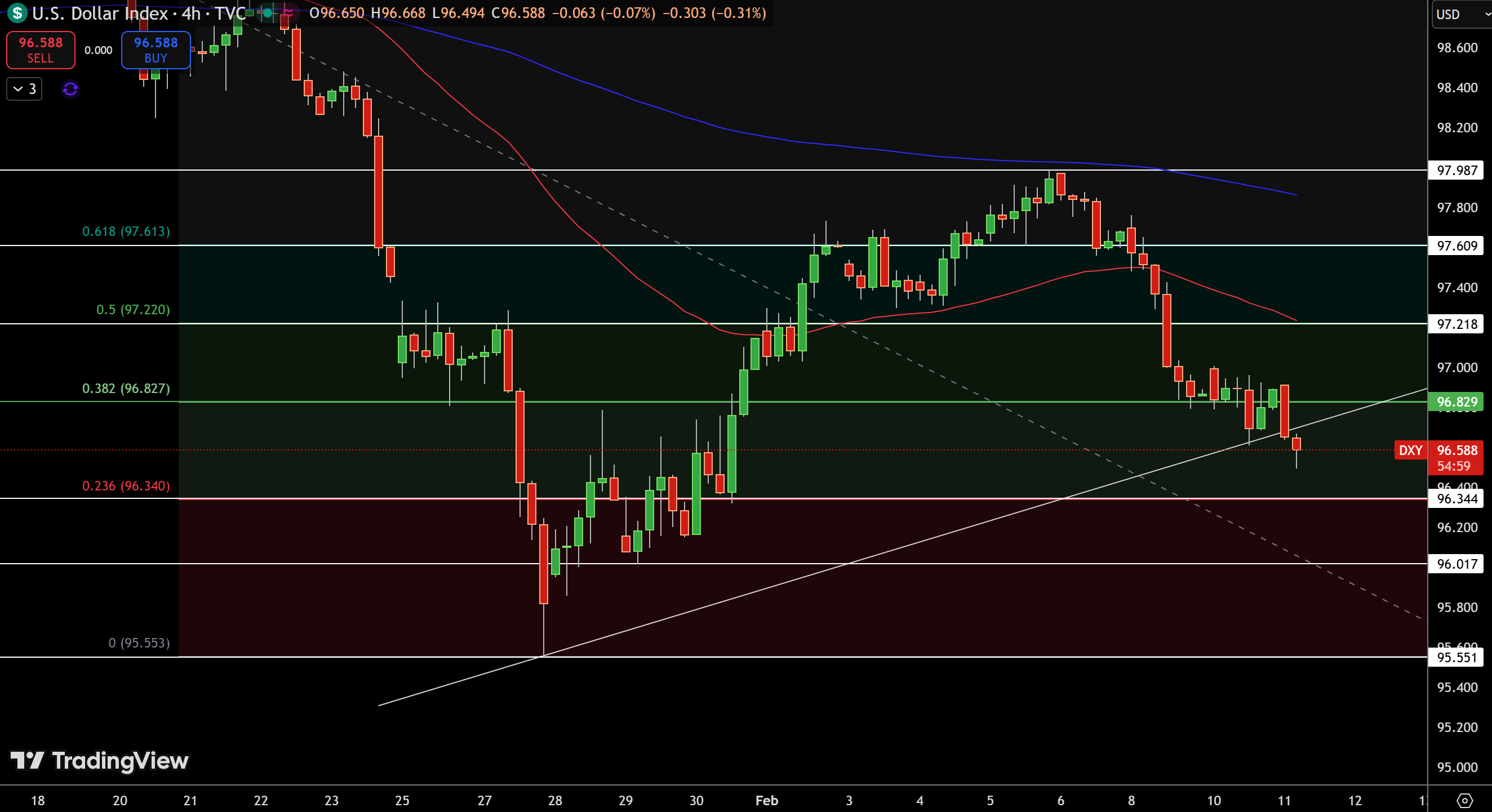Click date 25 on the time axis
The height and width of the screenshot is (812, 1492).
[x=402, y=800]
